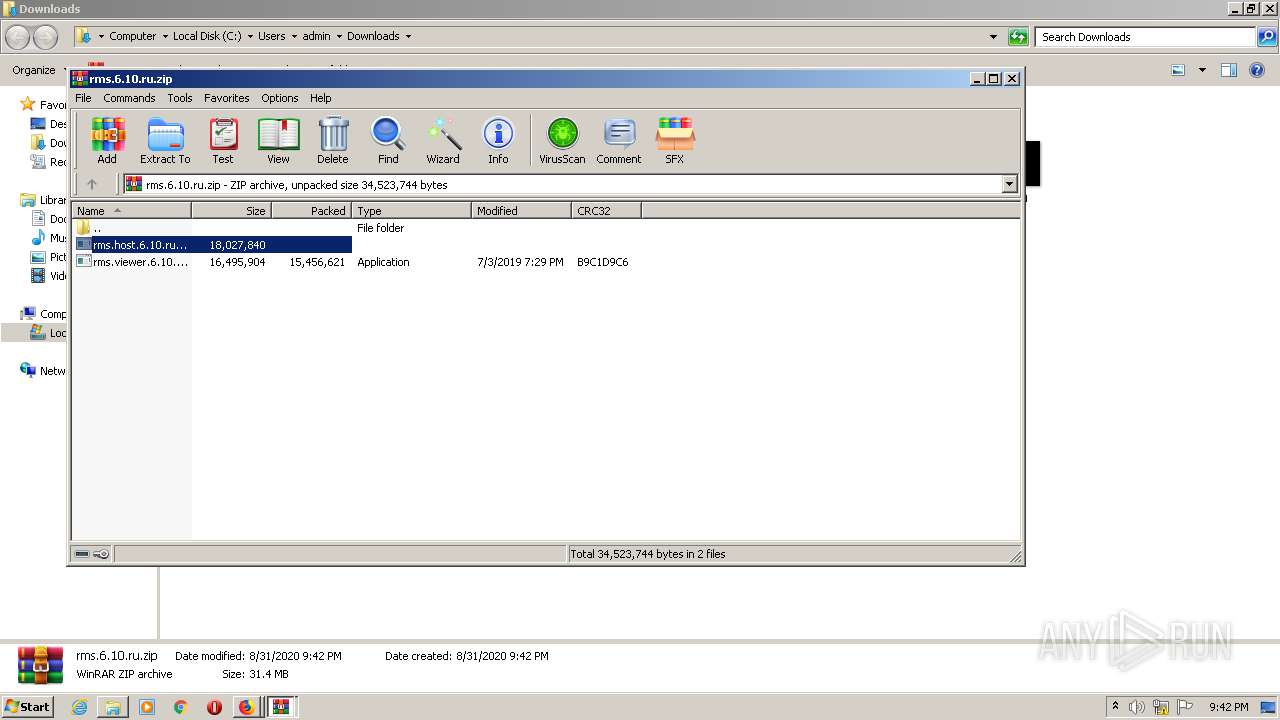
Task: Click the Comment speech bubble icon
Action: [x=619, y=140]
